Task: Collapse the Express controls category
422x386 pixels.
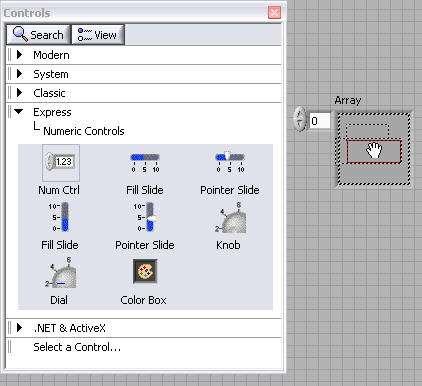Action: pos(19,112)
